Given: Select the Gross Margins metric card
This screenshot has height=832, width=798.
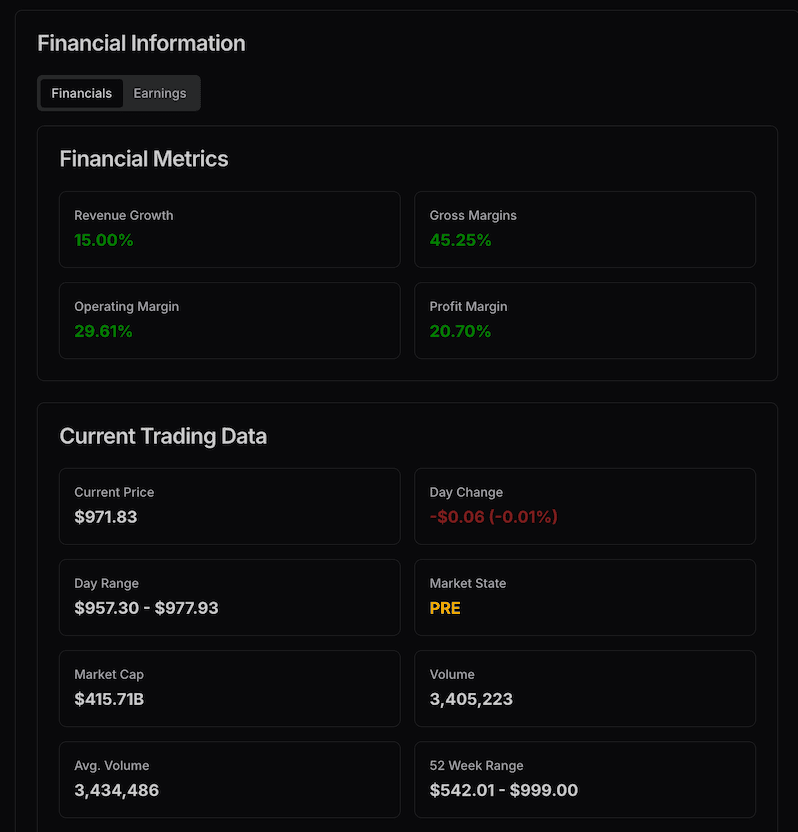Looking at the screenshot, I should [x=585, y=229].
